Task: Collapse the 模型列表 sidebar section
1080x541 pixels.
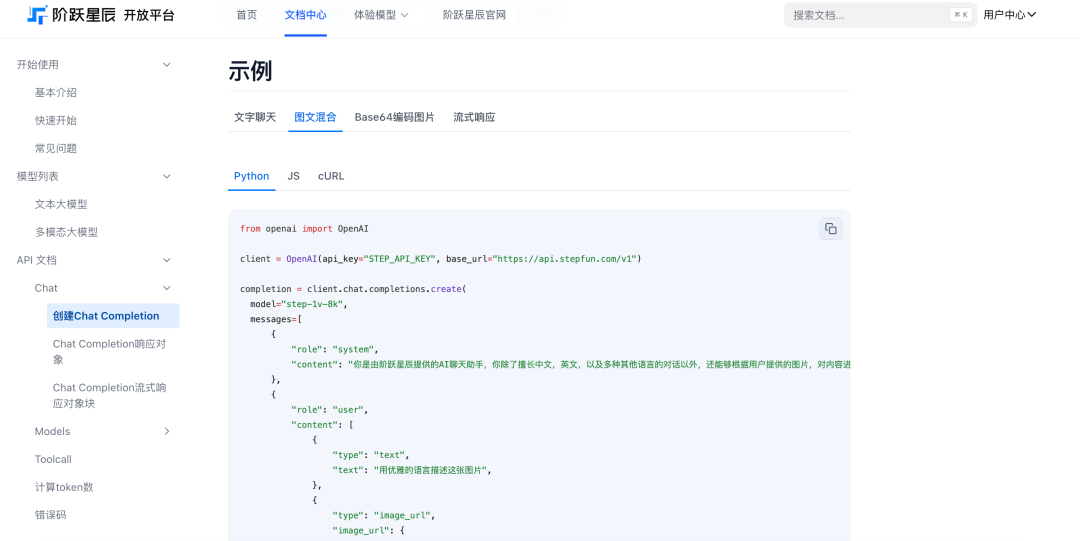Action: point(167,177)
